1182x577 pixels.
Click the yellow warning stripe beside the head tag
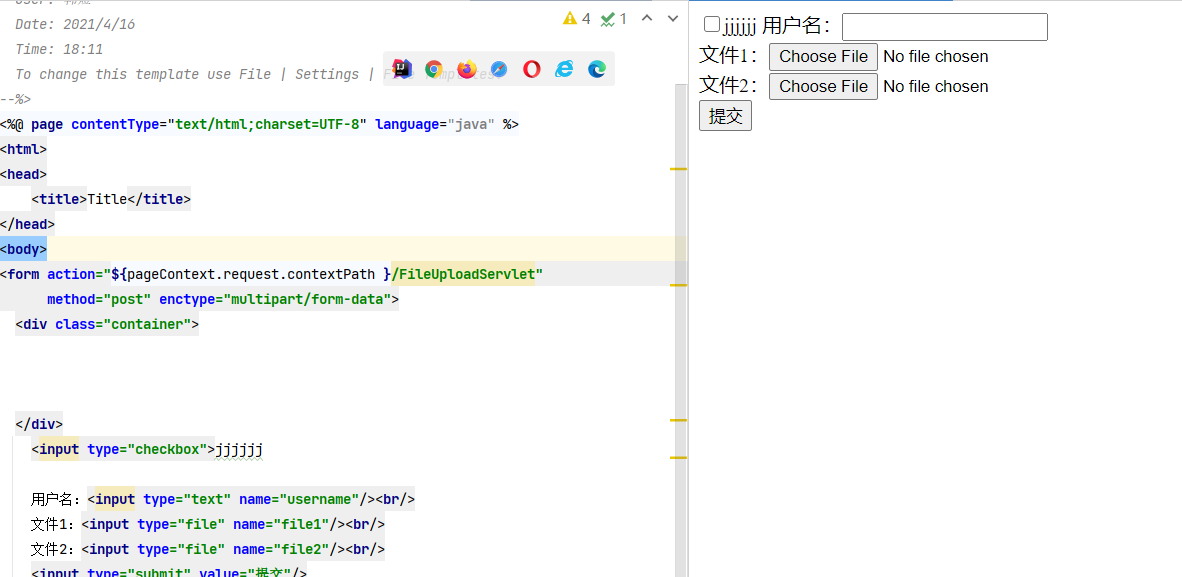[678, 169]
